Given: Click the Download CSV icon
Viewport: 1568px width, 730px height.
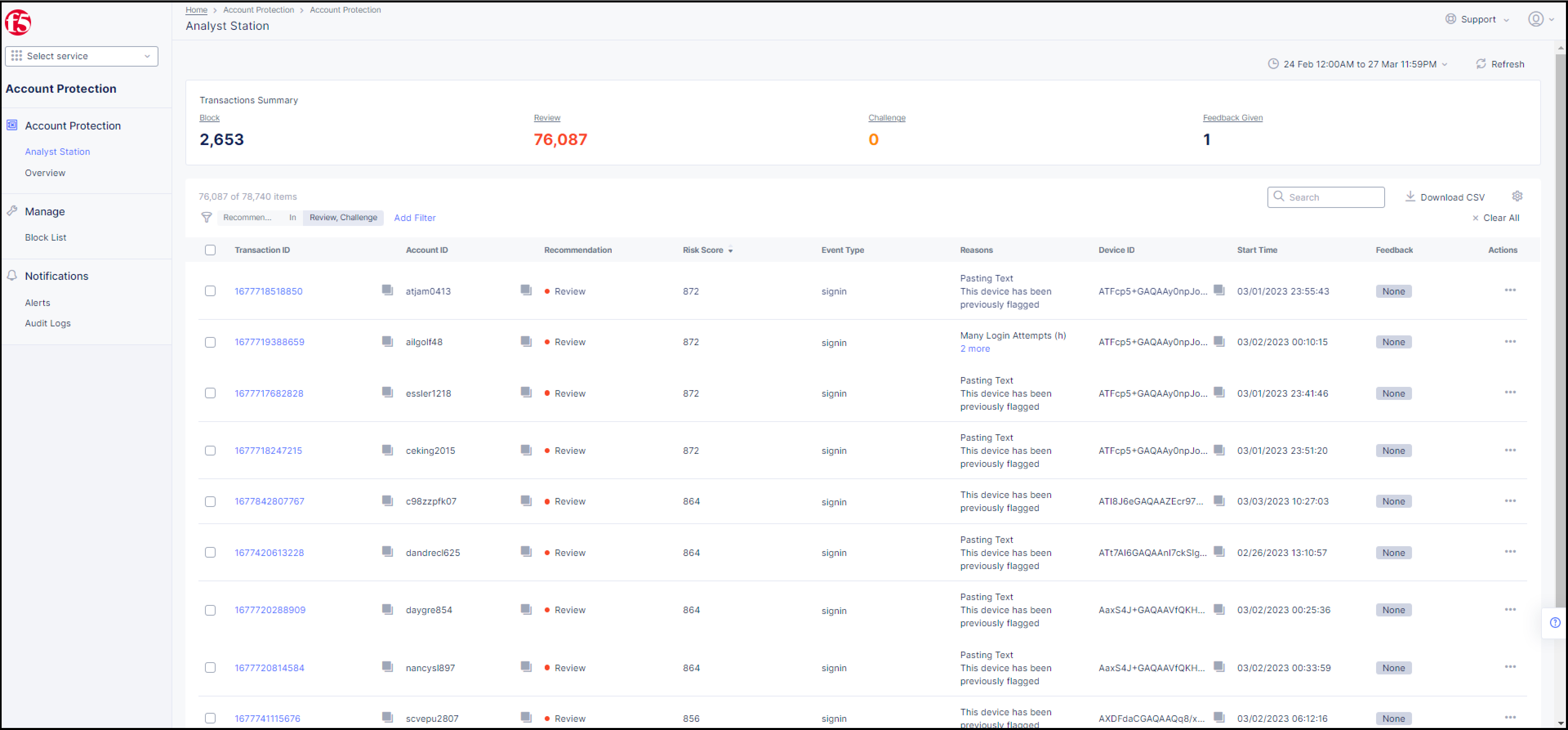Looking at the screenshot, I should [1411, 196].
